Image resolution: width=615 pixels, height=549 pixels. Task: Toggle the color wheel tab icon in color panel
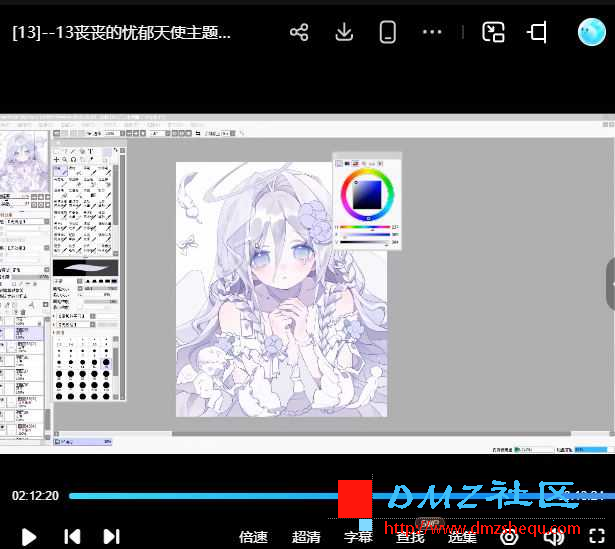(339, 164)
